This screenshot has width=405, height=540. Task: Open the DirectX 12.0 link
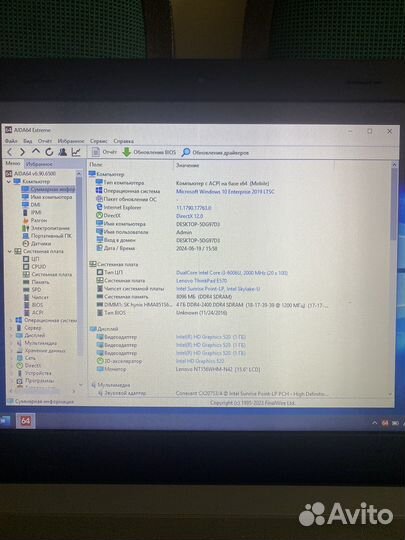click(x=189, y=216)
